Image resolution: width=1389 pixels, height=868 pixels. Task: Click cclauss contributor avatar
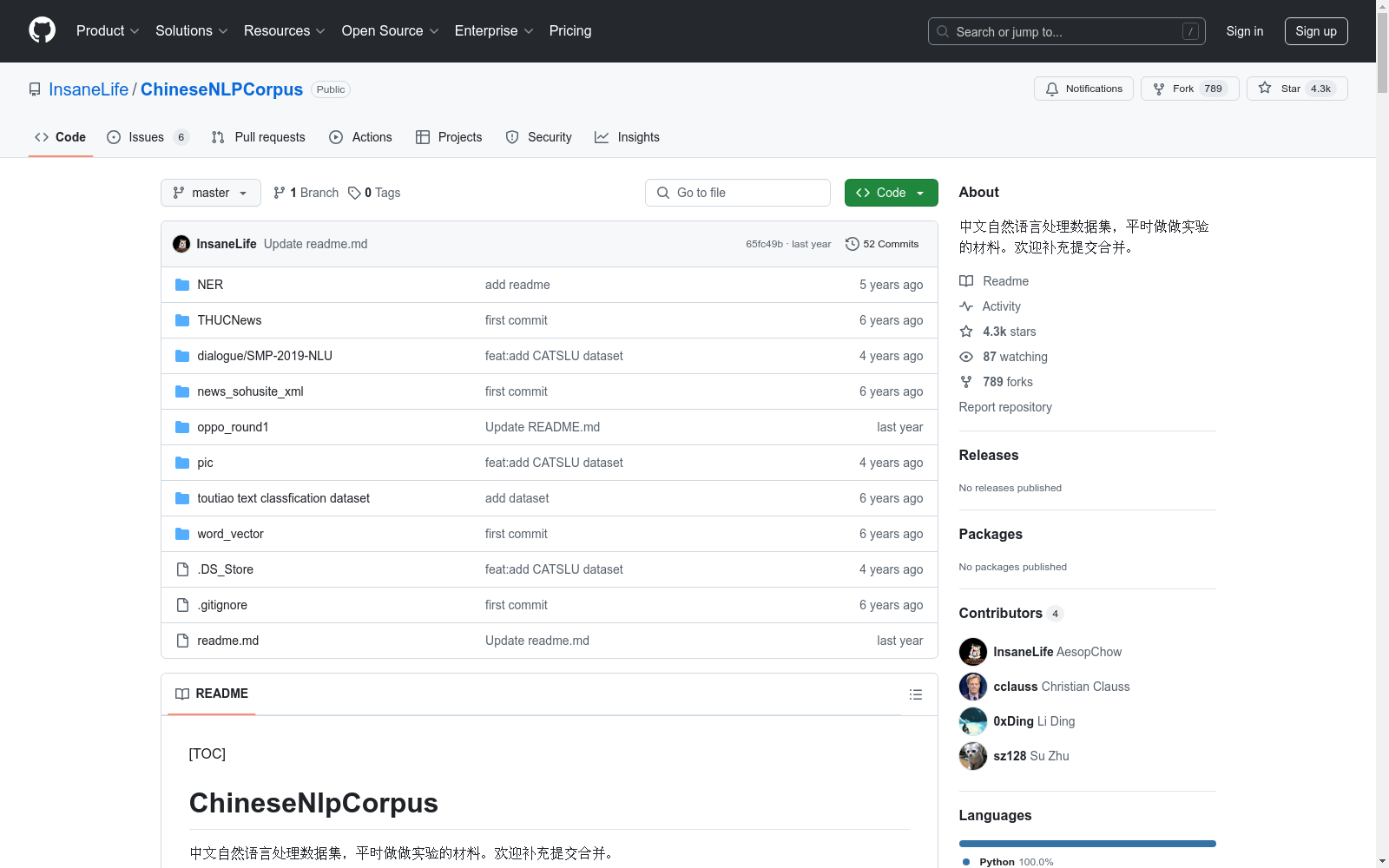point(973,687)
